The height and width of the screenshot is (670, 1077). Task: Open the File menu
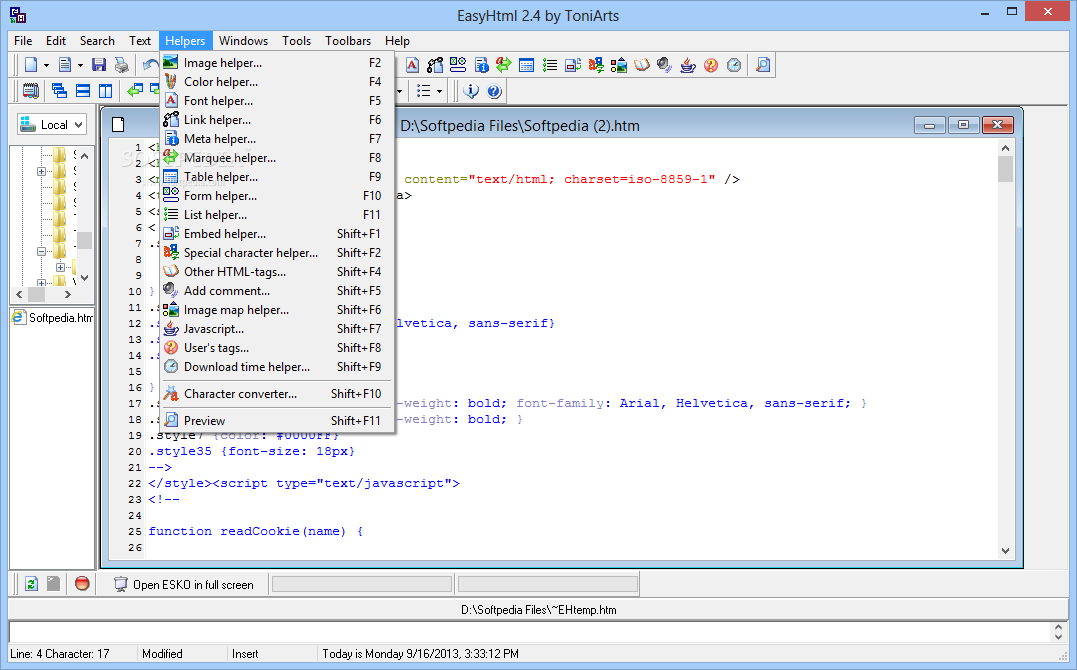tap(23, 41)
